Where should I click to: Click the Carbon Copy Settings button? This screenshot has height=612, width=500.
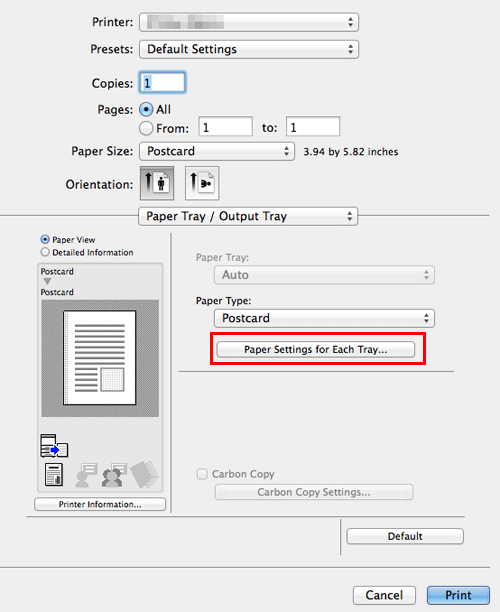(x=314, y=492)
